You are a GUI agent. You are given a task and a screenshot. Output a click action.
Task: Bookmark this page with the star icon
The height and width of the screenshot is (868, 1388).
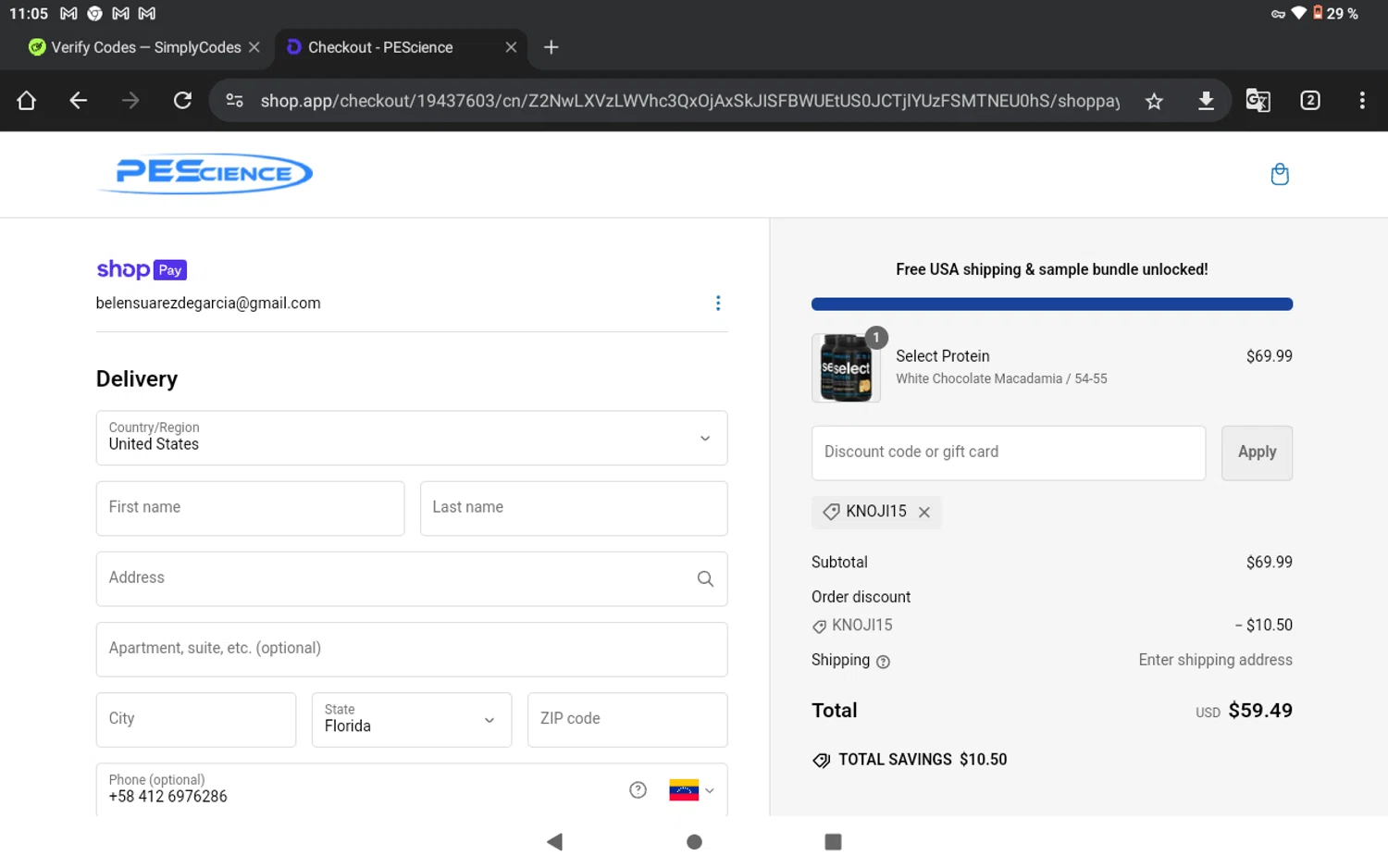[x=1153, y=101]
